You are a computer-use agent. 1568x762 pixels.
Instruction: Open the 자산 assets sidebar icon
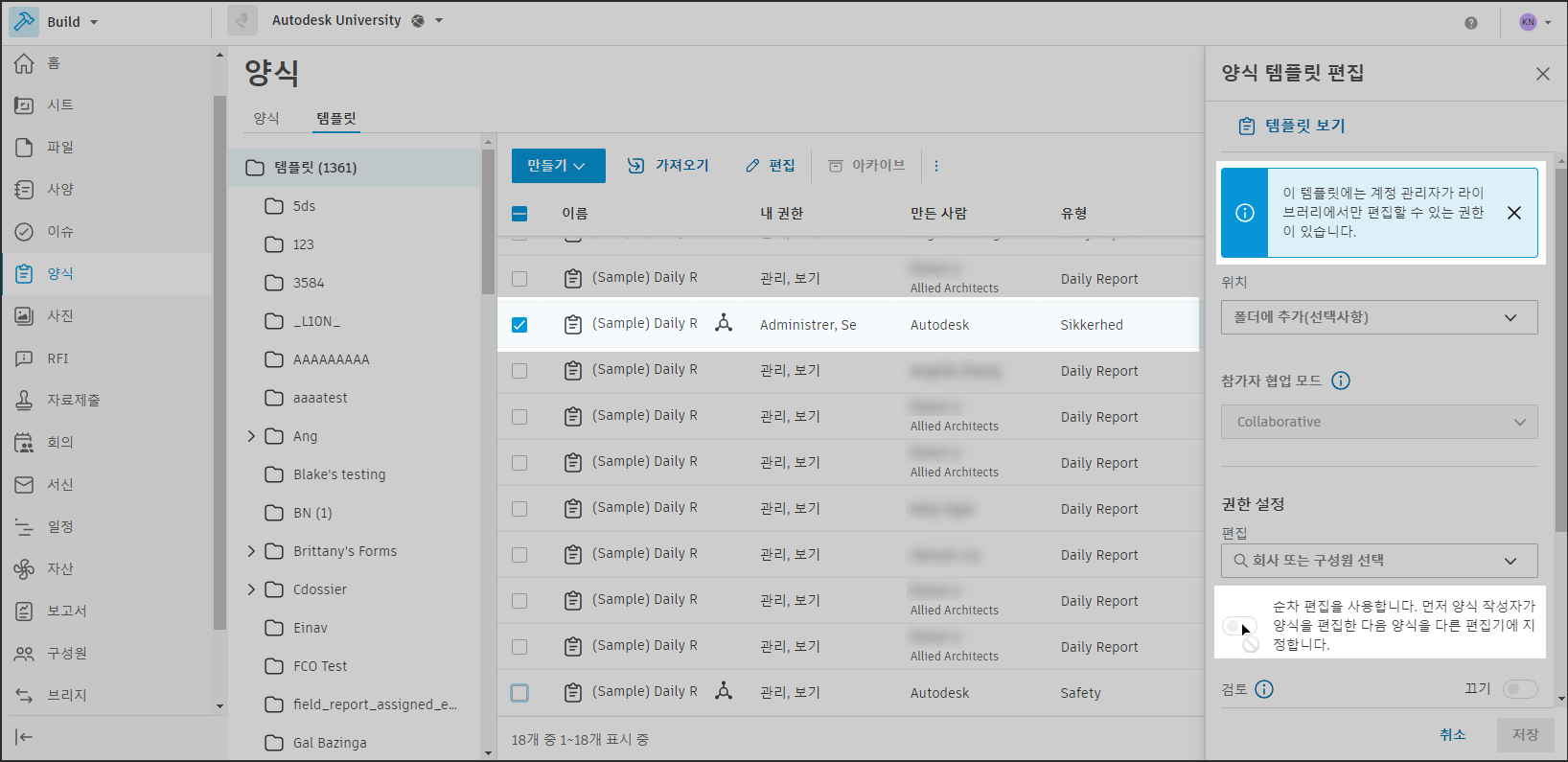(x=24, y=569)
